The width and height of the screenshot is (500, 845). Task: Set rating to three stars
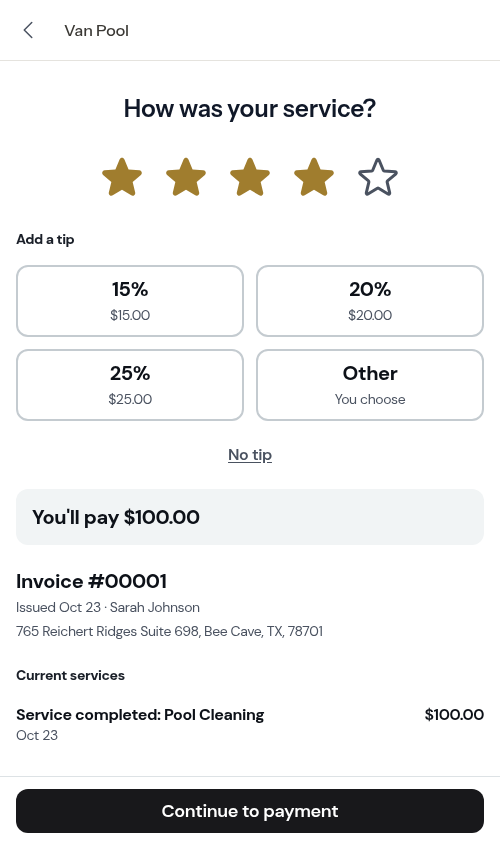tap(250, 177)
